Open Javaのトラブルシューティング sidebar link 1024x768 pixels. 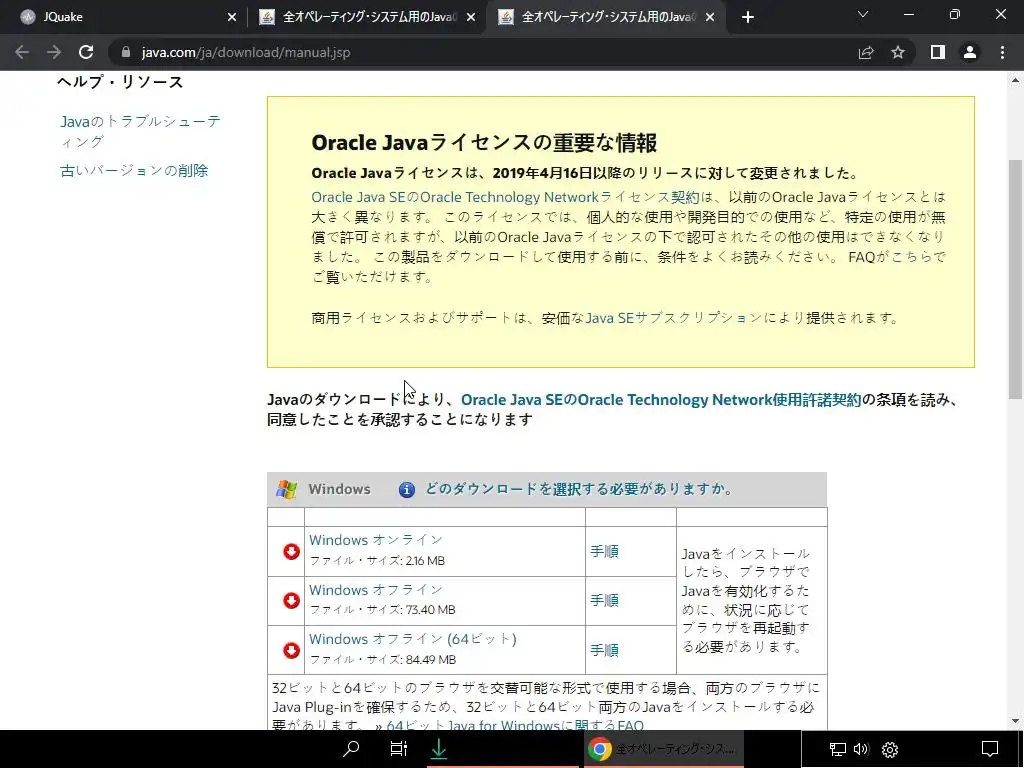(140, 131)
